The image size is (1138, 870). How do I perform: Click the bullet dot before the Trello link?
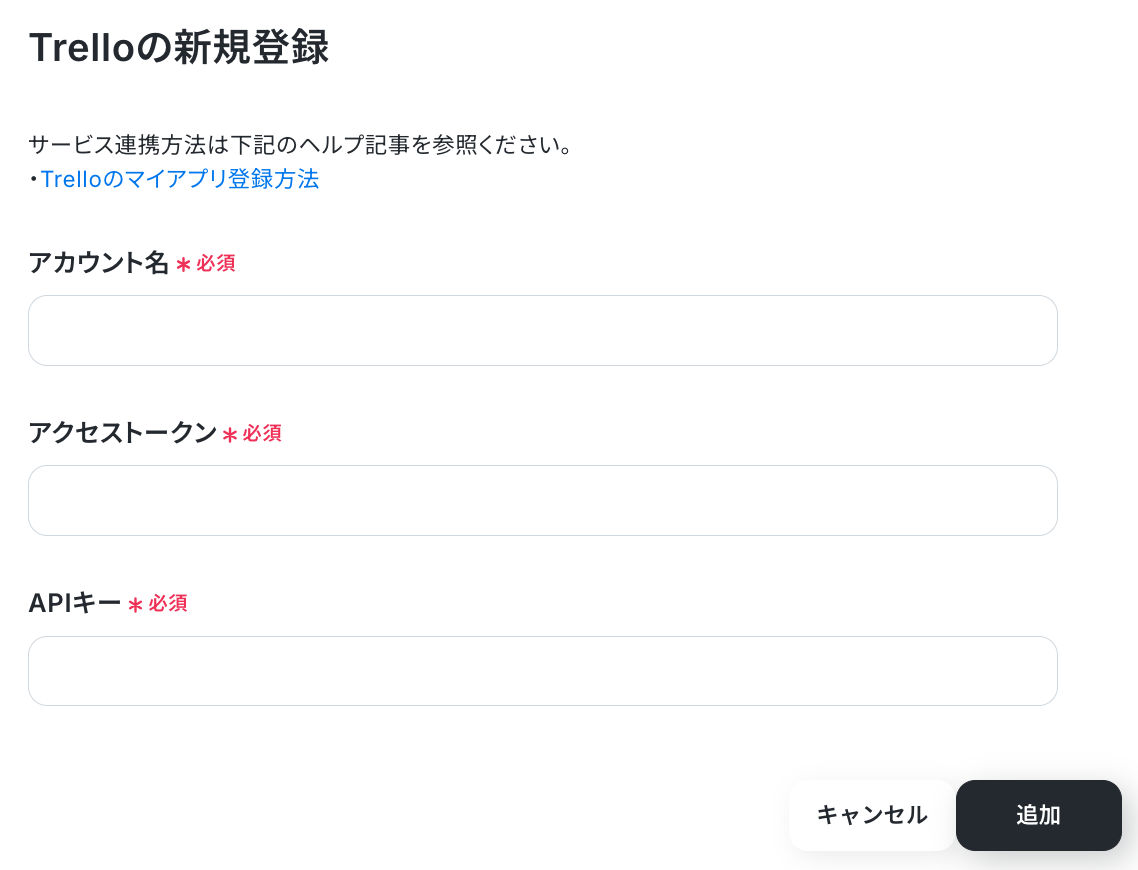33,179
